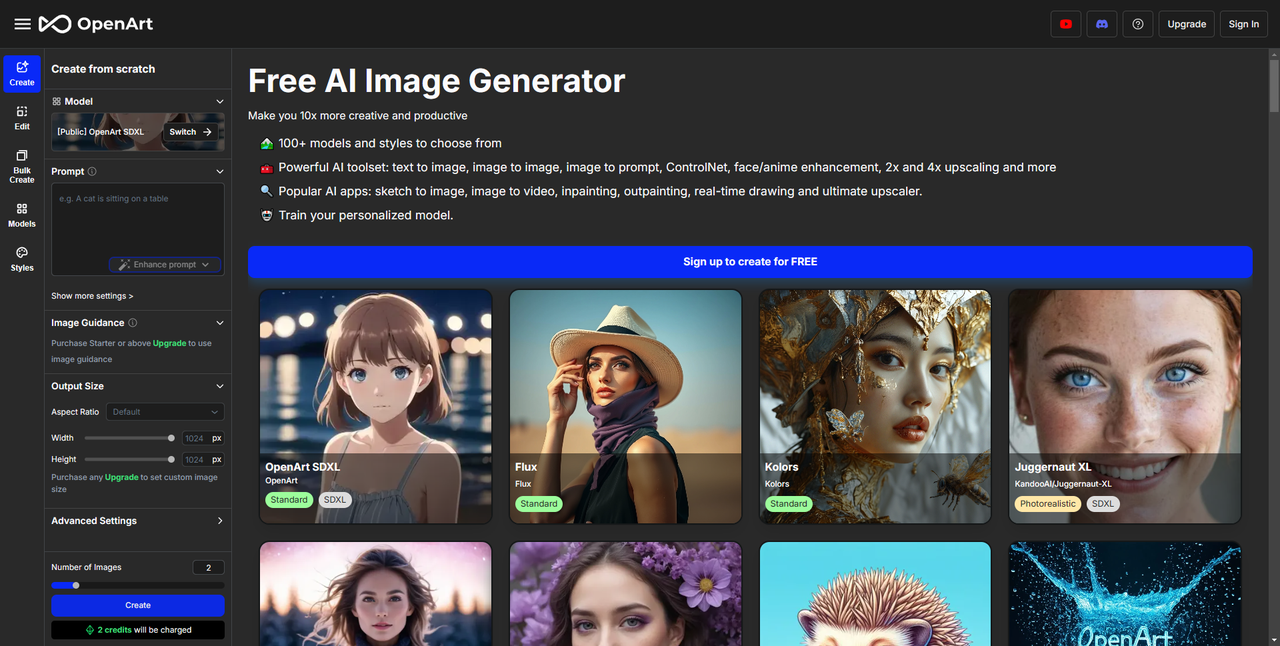The height and width of the screenshot is (646, 1280).
Task: Click the Number of Images value box
Action: (x=208, y=568)
